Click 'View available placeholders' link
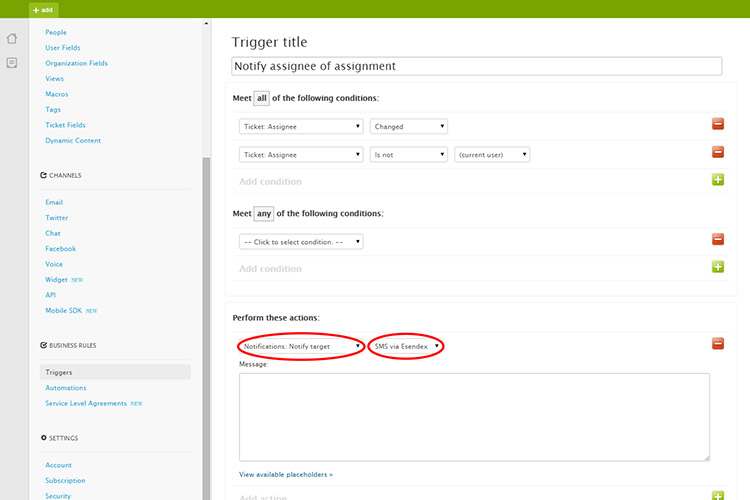 tap(286, 474)
